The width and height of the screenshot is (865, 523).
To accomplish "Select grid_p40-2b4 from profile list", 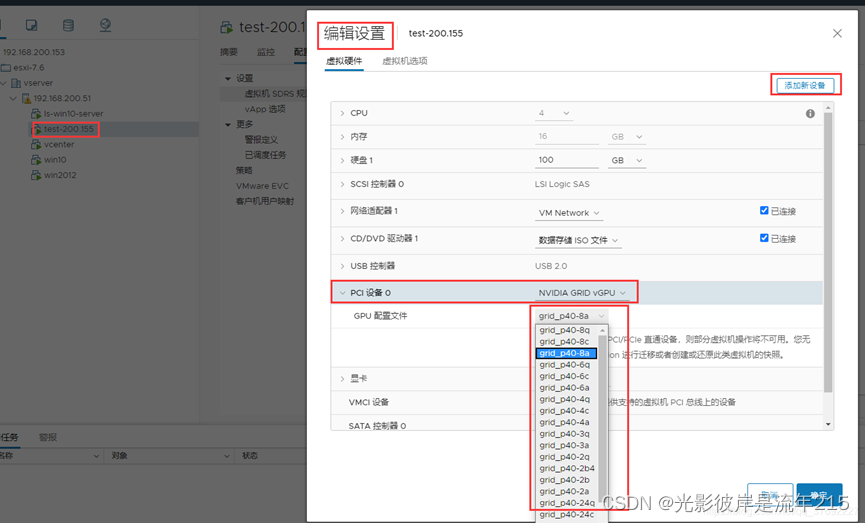I will (567, 468).
